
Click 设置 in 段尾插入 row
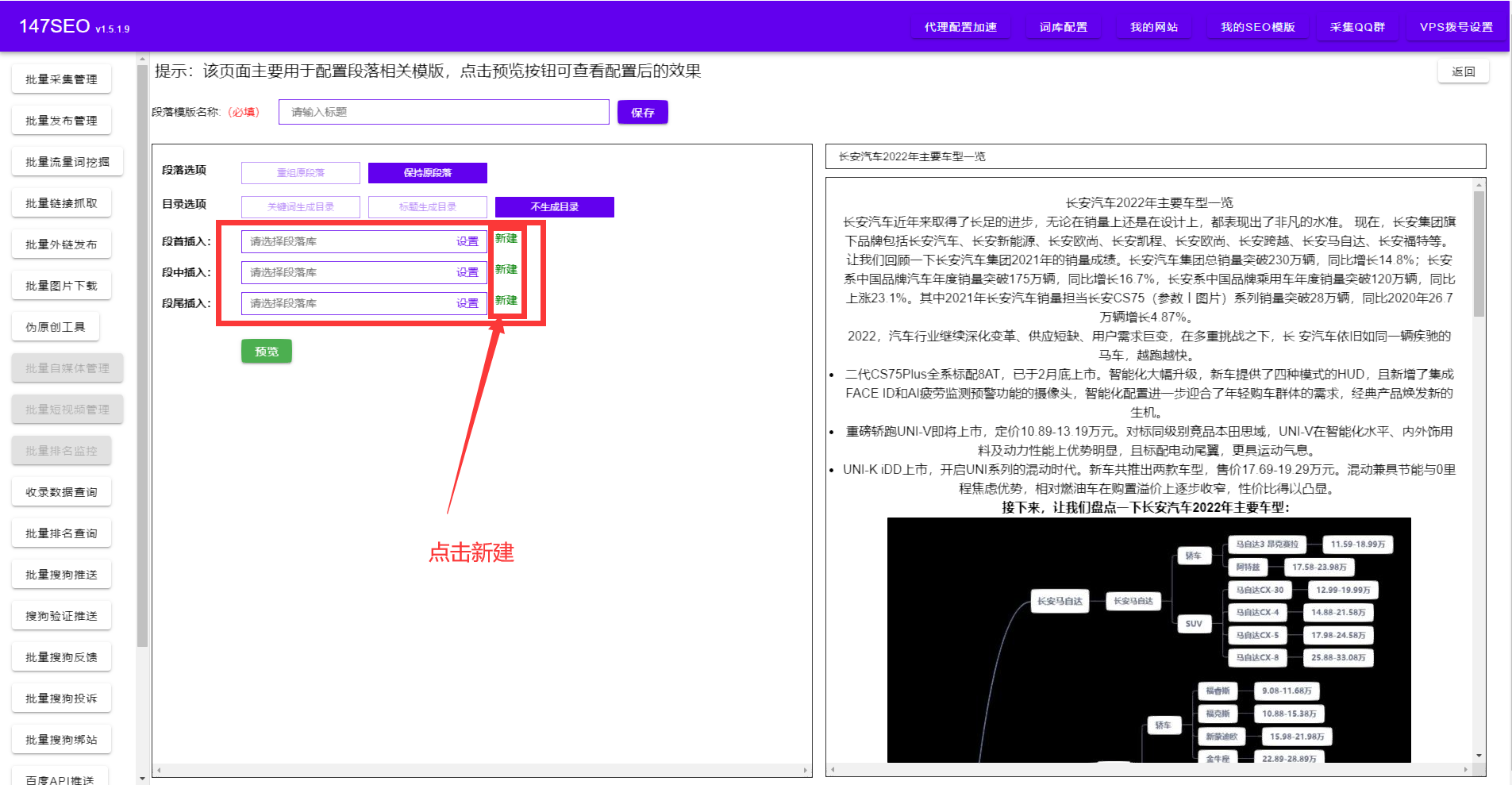pyautogui.click(x=467, y=303)
